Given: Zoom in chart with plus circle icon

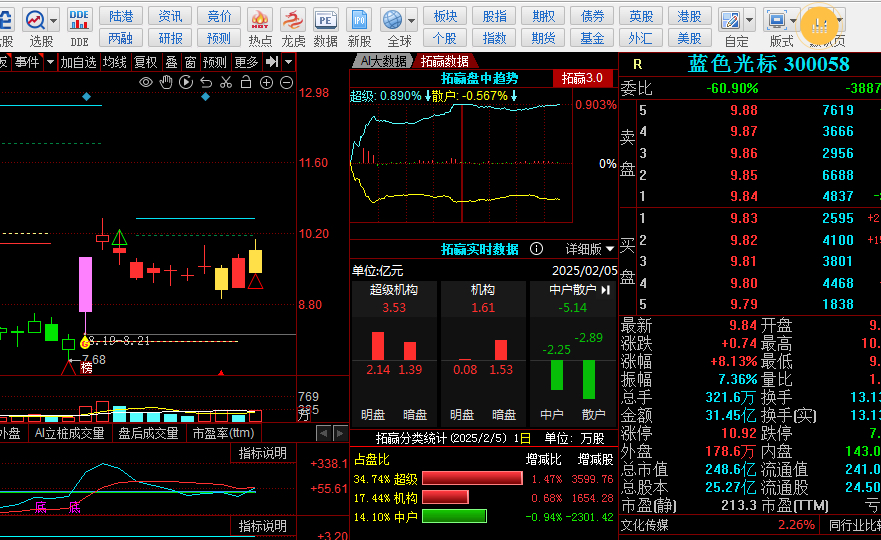Looking at the screenshot, I should 266,82.
